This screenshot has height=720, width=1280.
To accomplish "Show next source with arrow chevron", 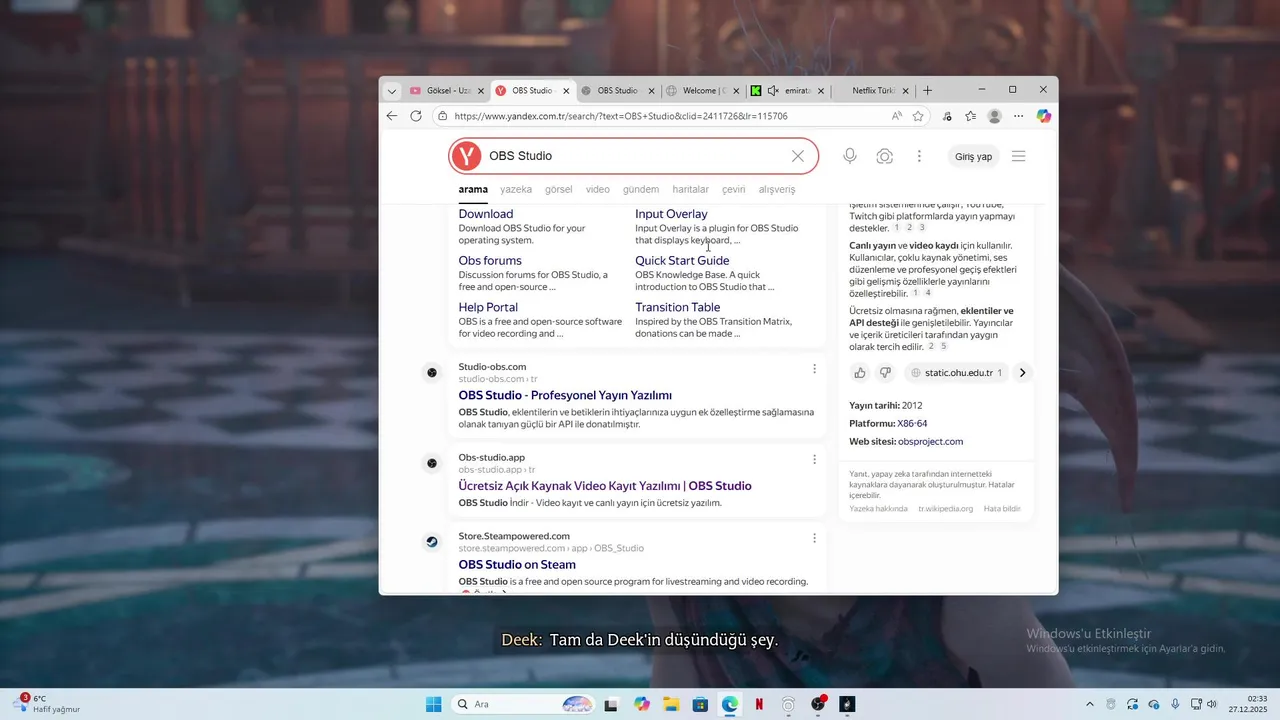I will point(1022,373).
